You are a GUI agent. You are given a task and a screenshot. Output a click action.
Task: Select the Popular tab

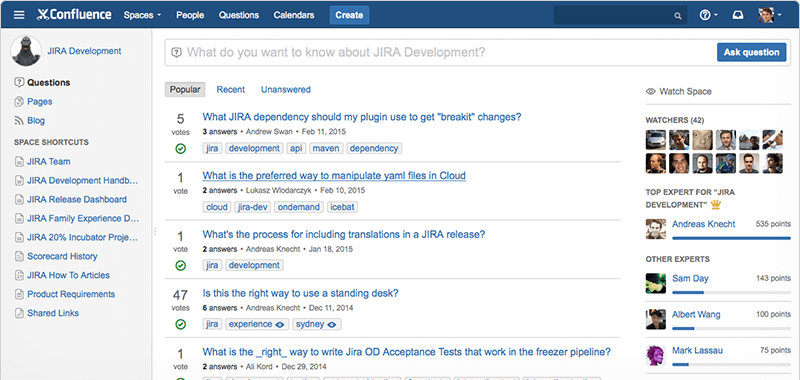[185, 89]
